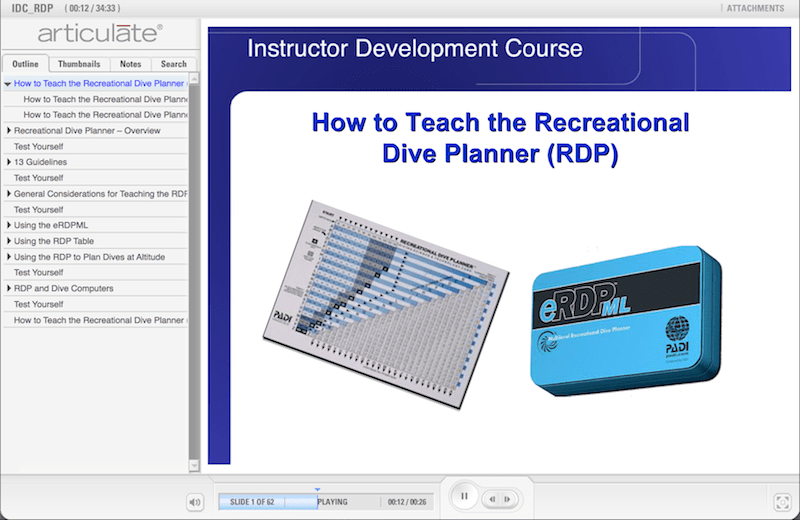Click the eRDPML device image

click(x=626, y=320)
